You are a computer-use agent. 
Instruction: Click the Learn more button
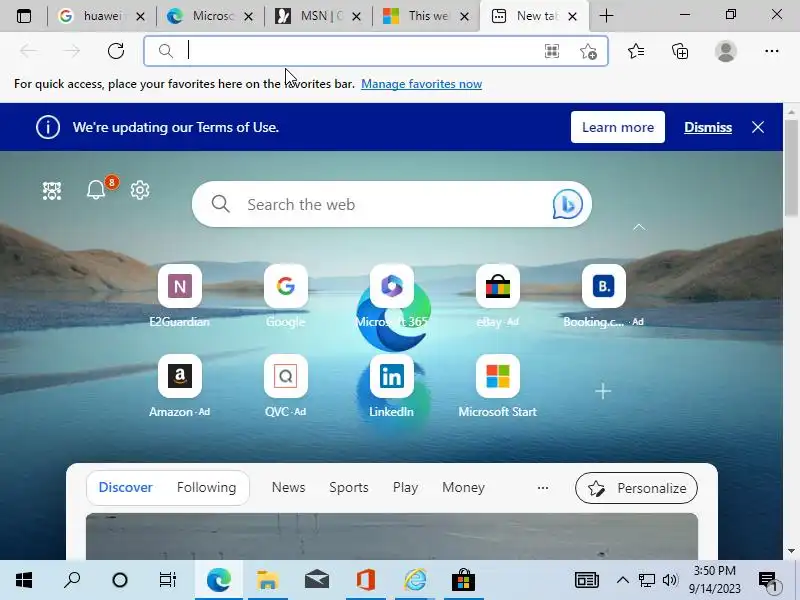[618, 127]
